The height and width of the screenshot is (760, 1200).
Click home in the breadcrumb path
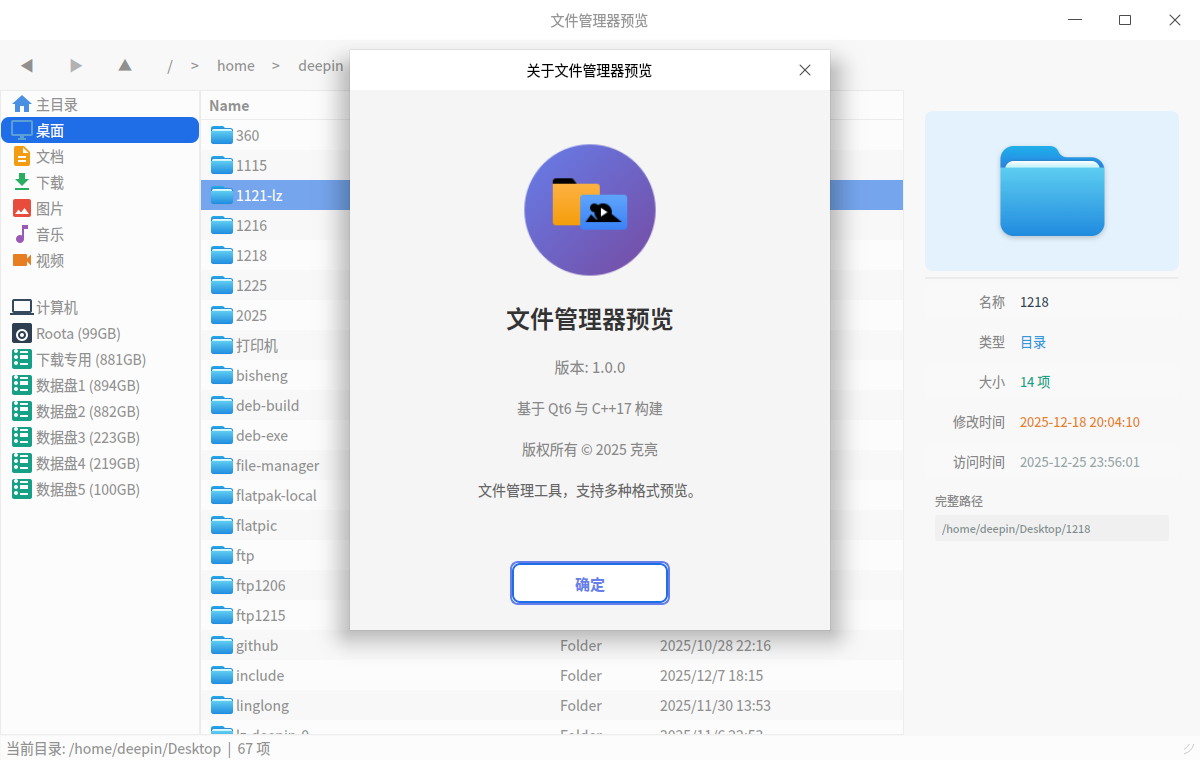coord(236,66)
